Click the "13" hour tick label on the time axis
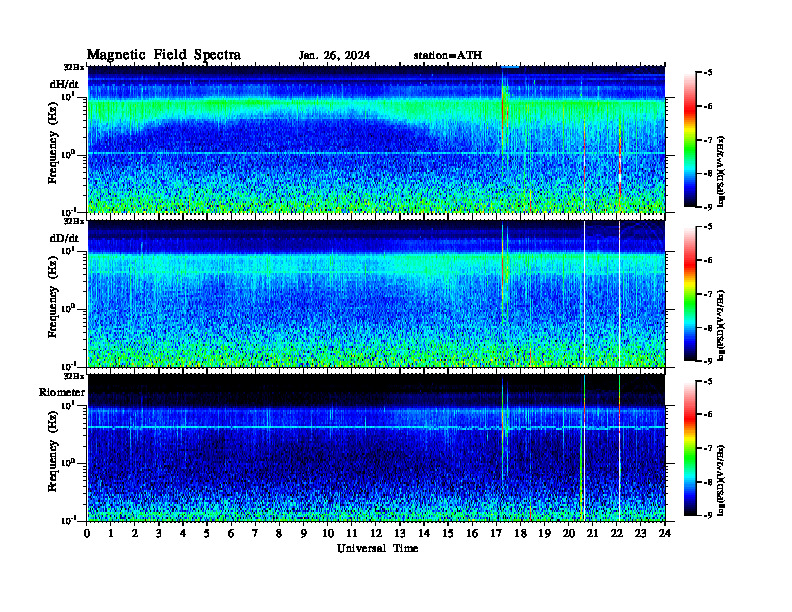The image size is (792, 612). [400, 534]
